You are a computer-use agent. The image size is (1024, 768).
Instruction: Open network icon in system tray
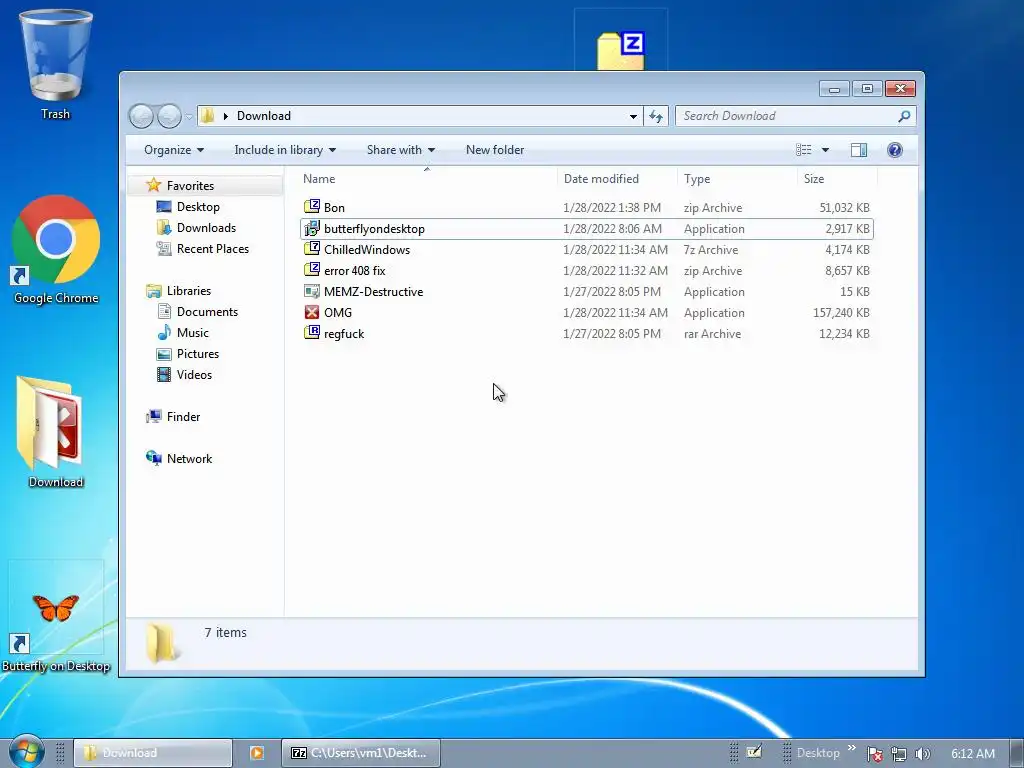pos(899,754)
